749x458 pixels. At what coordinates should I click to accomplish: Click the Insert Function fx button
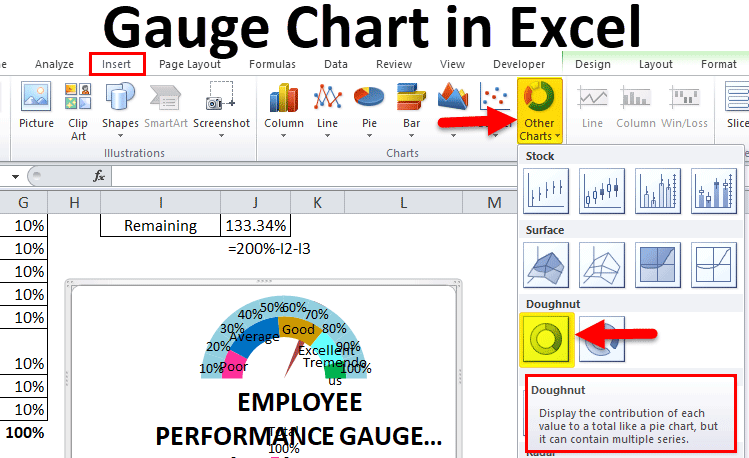click(x=99, y=176)
